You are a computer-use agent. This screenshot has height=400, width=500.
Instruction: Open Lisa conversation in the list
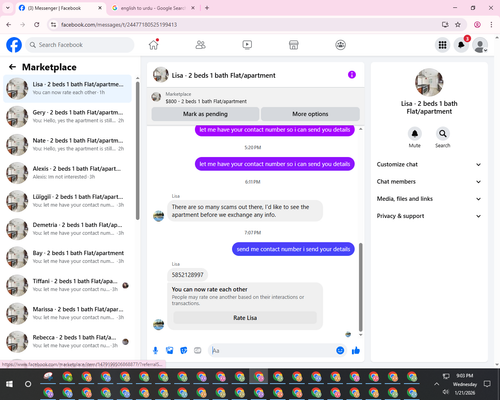pos(68,89)
